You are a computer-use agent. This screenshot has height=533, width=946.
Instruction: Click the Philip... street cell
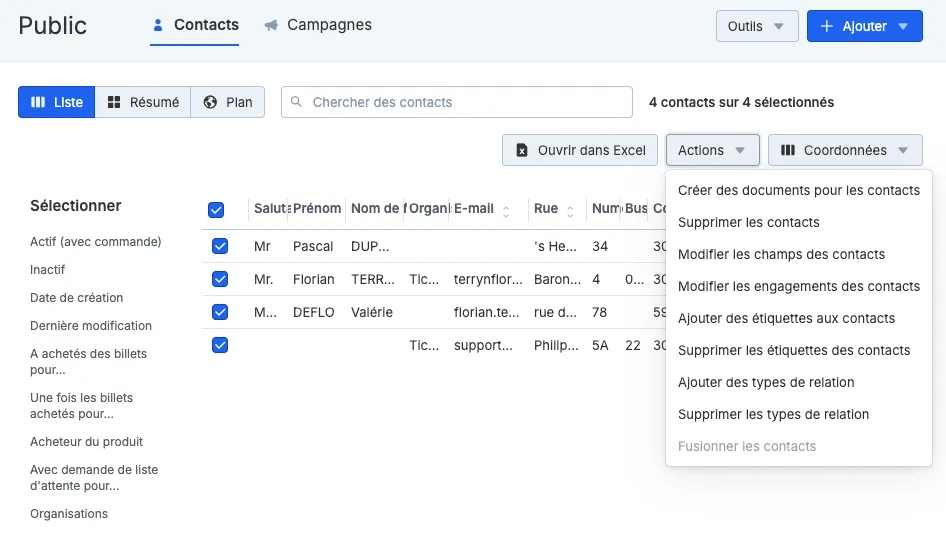[556, 345]
